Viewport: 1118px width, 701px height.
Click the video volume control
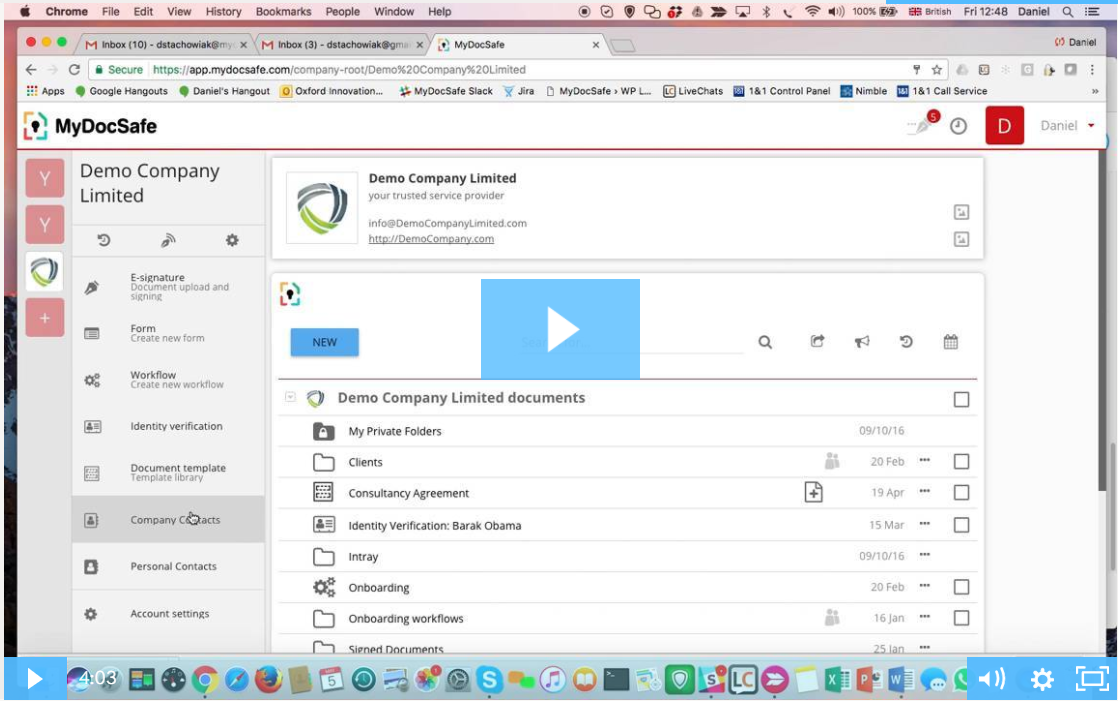pyautogui.click(x=992, y=678)
